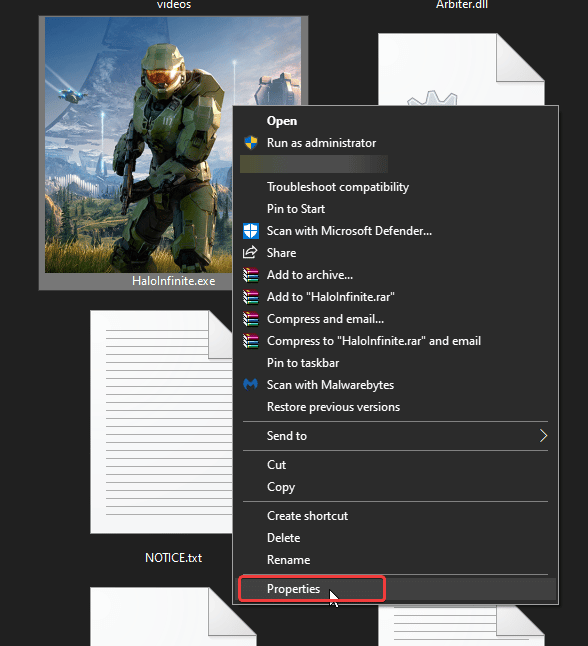The height and width of the screenshot is (646, 588).
Task: Open Properties for HaloInfinite.exe
Action: click(293, 589)
